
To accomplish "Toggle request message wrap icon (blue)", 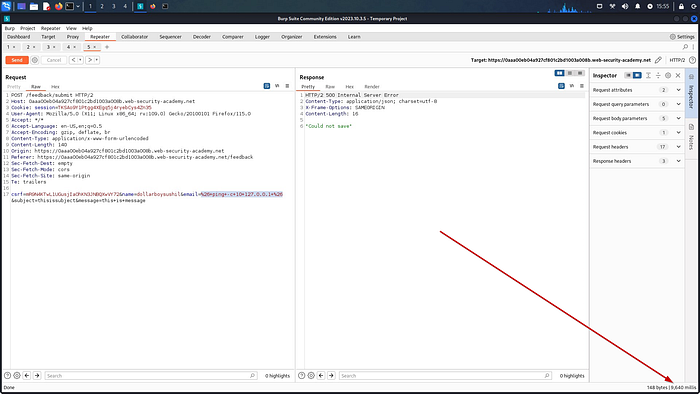I will [267, 86].
